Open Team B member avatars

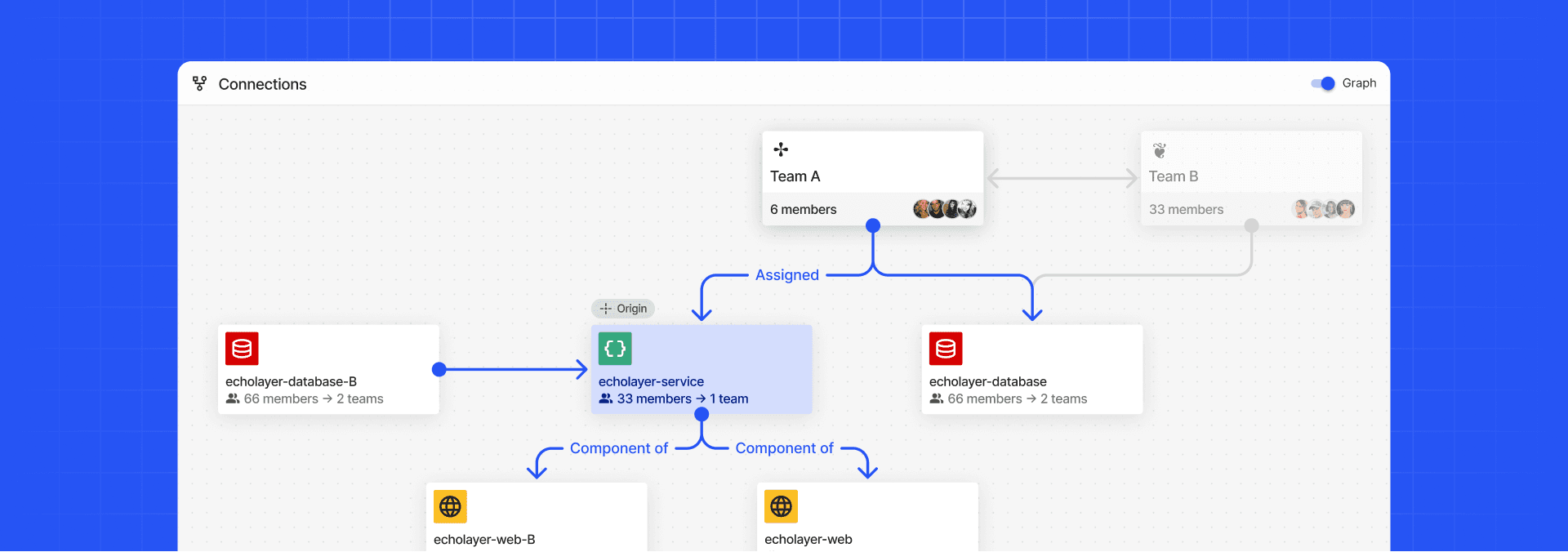1324,209
